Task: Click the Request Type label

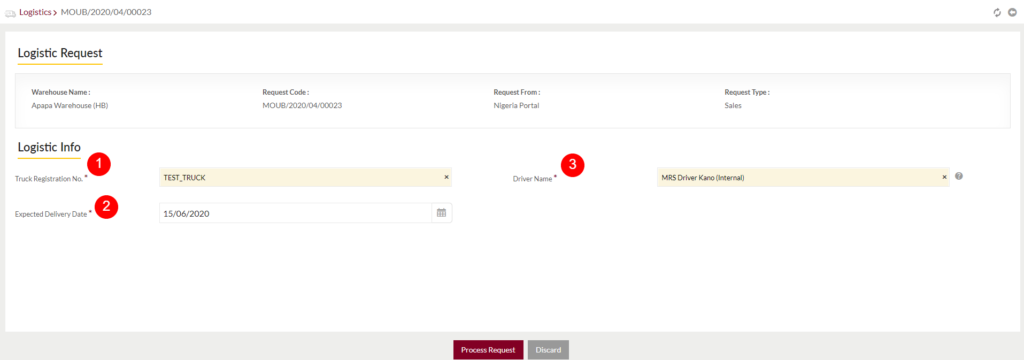Action: tap(747, 93)
